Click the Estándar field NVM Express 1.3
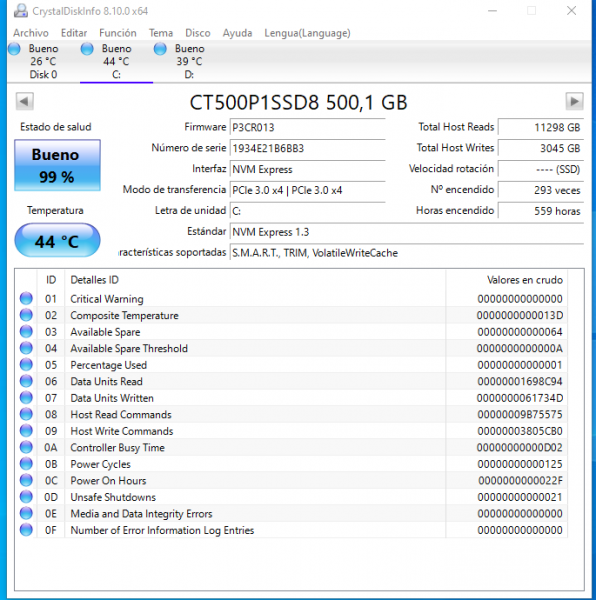 407,232
